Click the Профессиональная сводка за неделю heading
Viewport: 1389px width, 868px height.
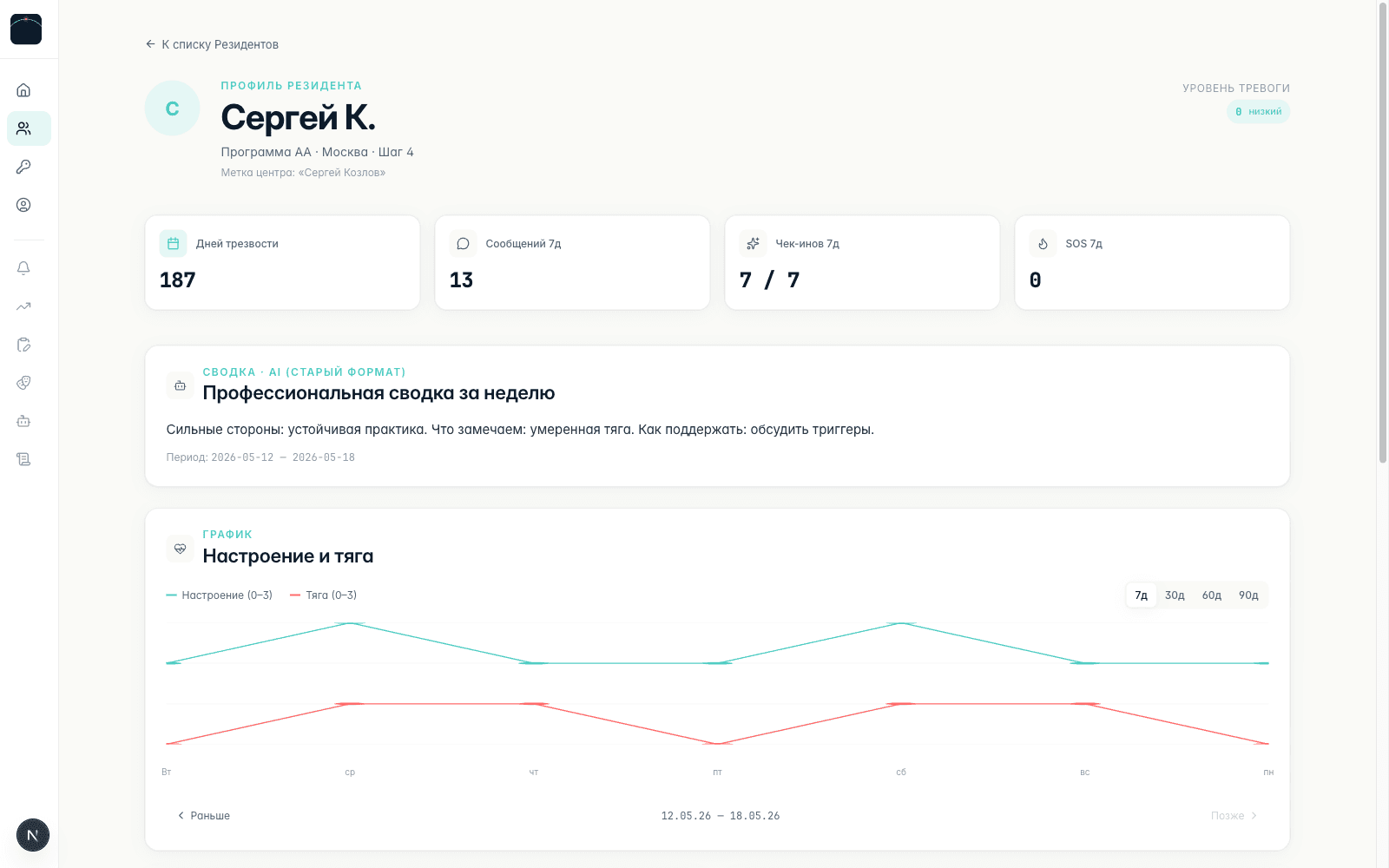tap(379, 393)
